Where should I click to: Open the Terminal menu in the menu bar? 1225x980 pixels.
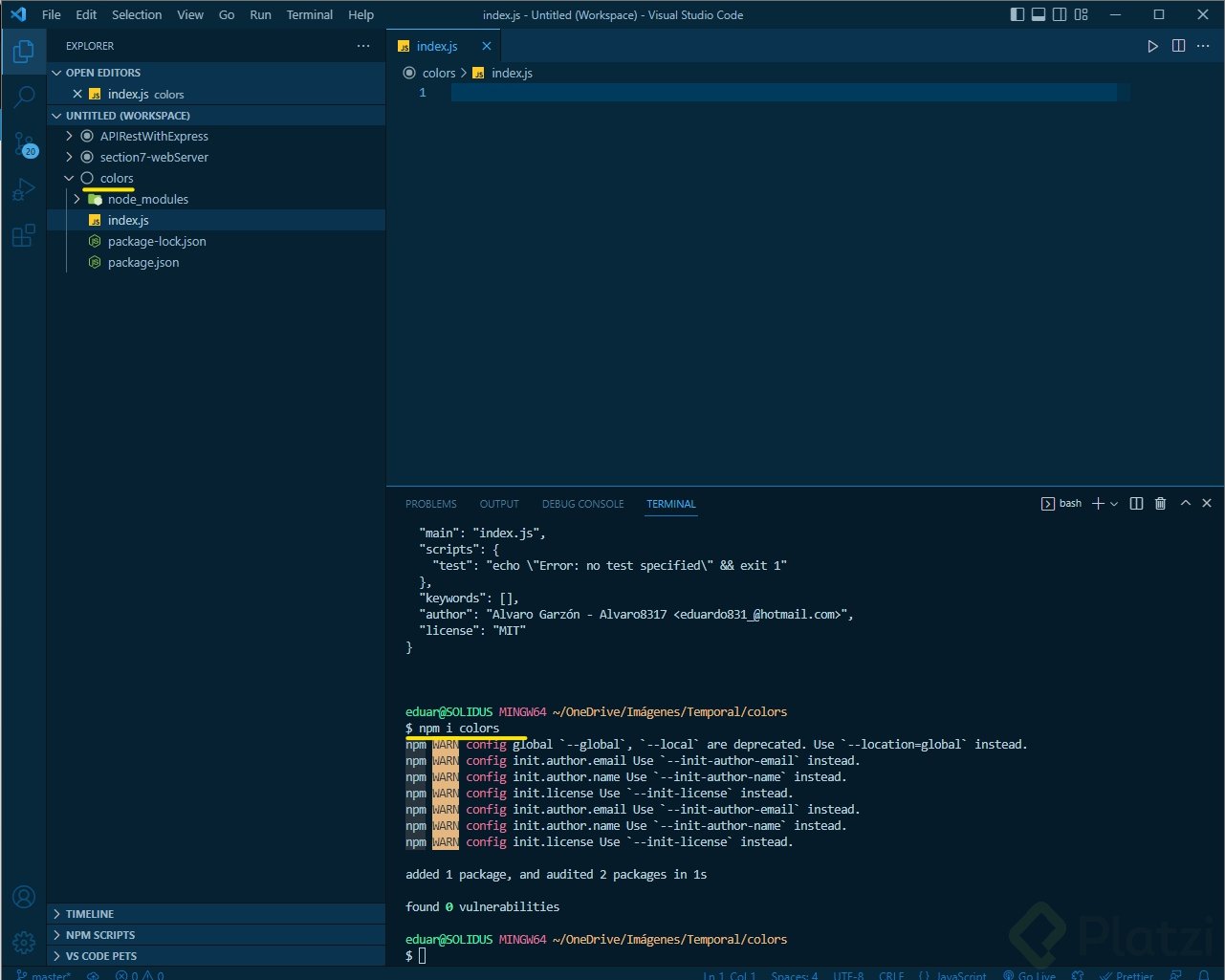(309, 14)
